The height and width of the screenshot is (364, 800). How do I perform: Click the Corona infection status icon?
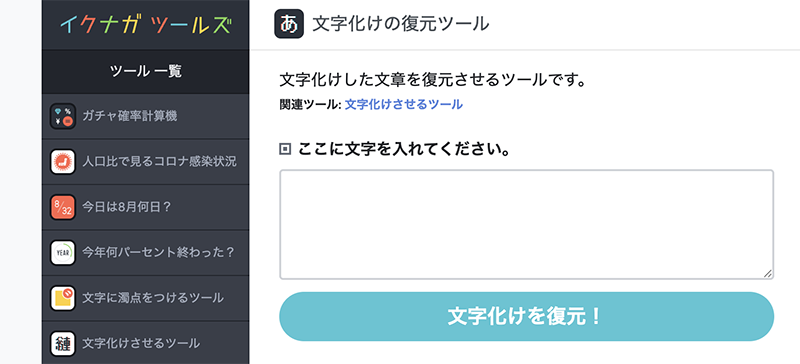coord(63,162)
